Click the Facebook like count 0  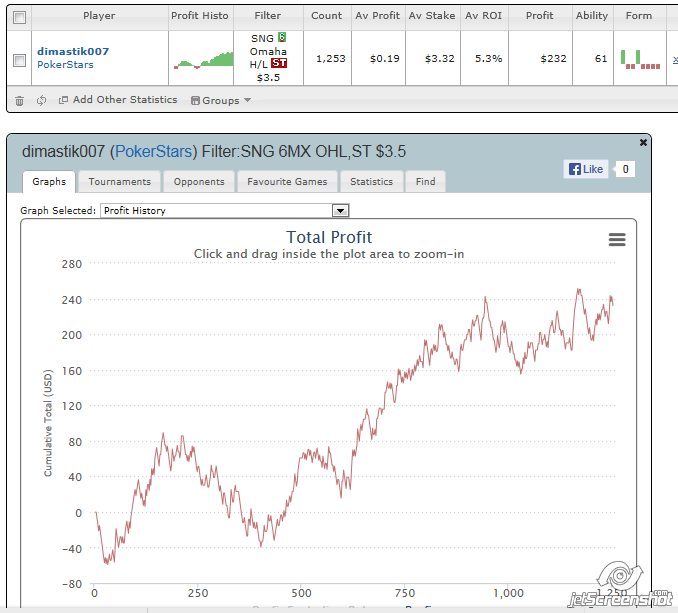tap(625, 169)
